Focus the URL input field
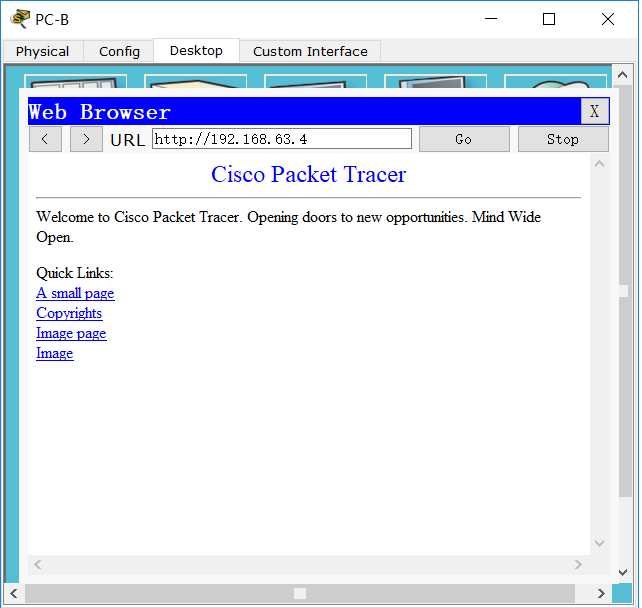Viewport: 642px width, 608px height. [282, 139]
